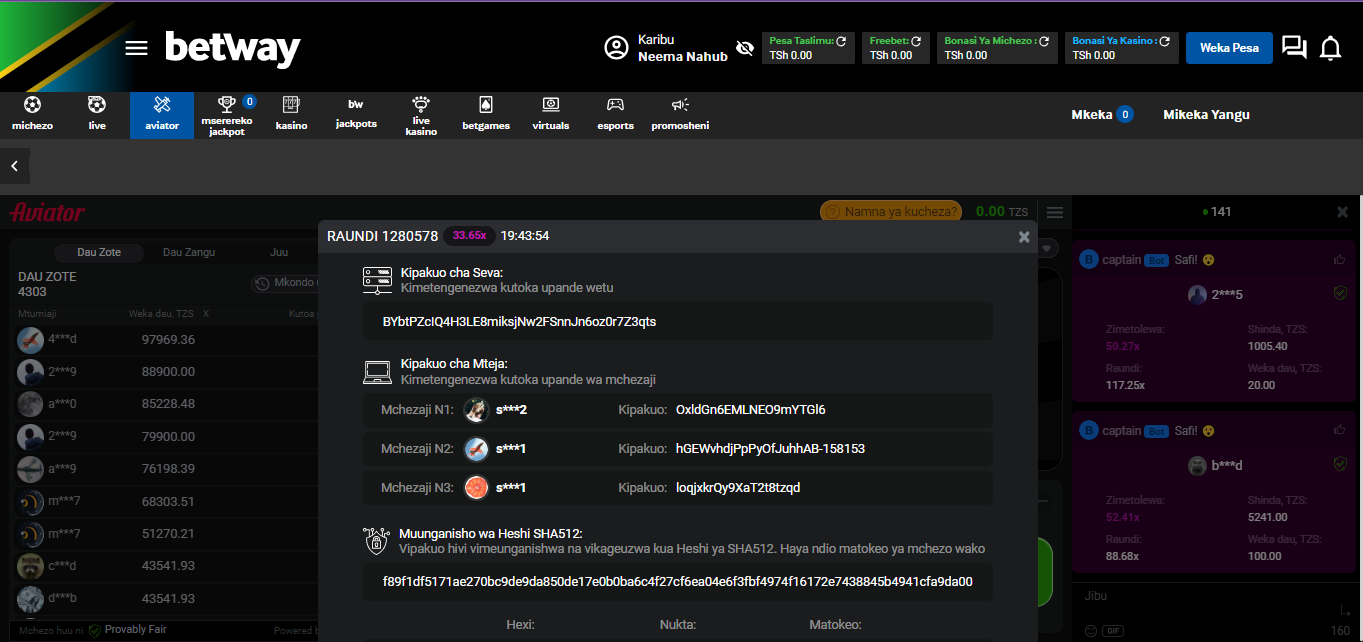This screenshot has height=642, width=1363.
Task: Click the Weka Pesa button
Action: click(1229, 48)
